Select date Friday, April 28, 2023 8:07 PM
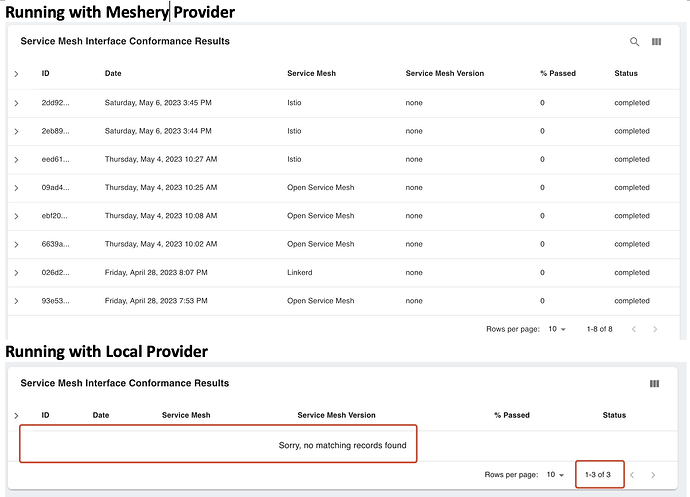The height and width of the screenshot is (497, 690). pos(156,272)
